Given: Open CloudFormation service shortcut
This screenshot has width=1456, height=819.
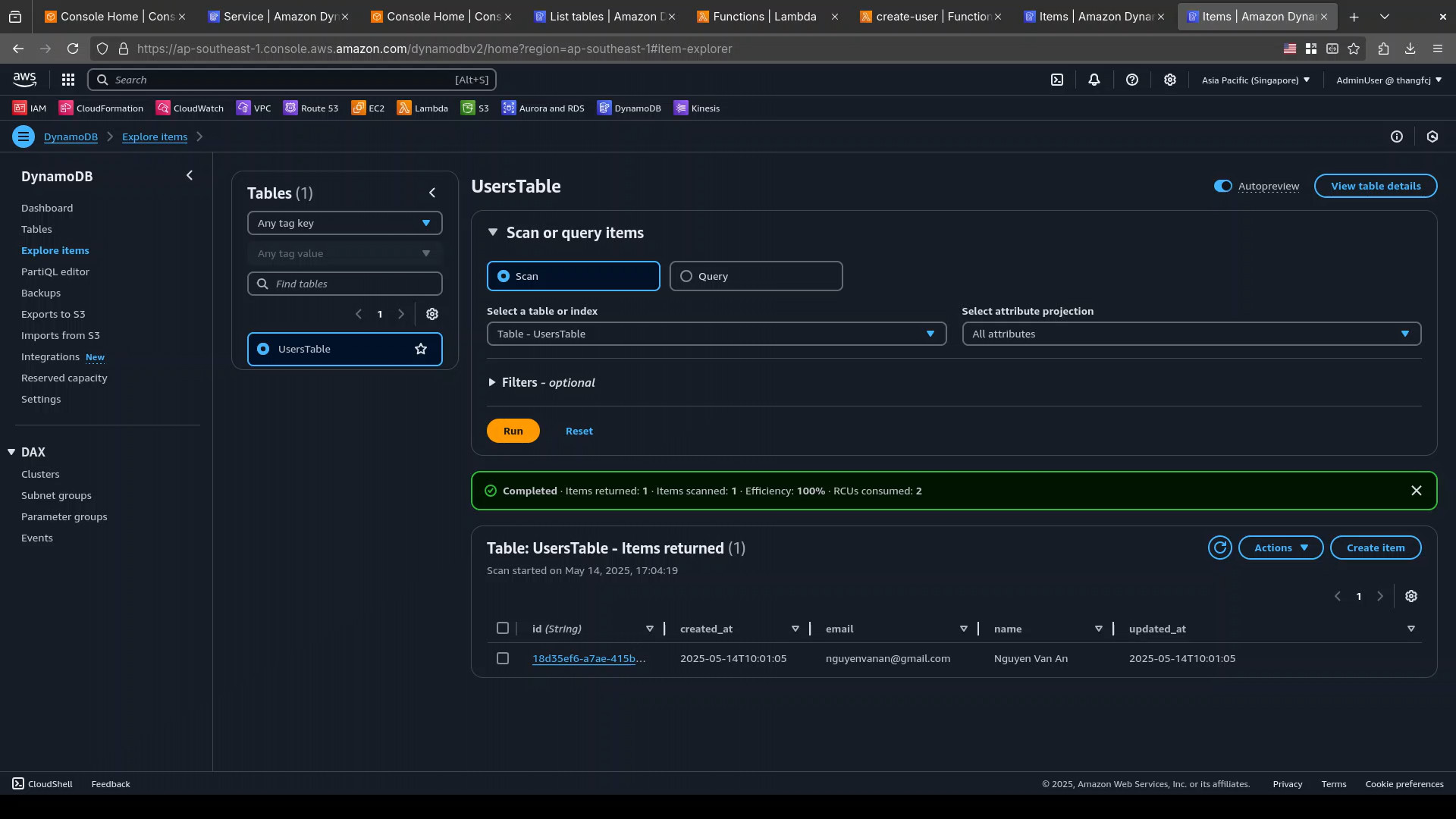Looking at the screenshot, I should (x=102, y=108).
